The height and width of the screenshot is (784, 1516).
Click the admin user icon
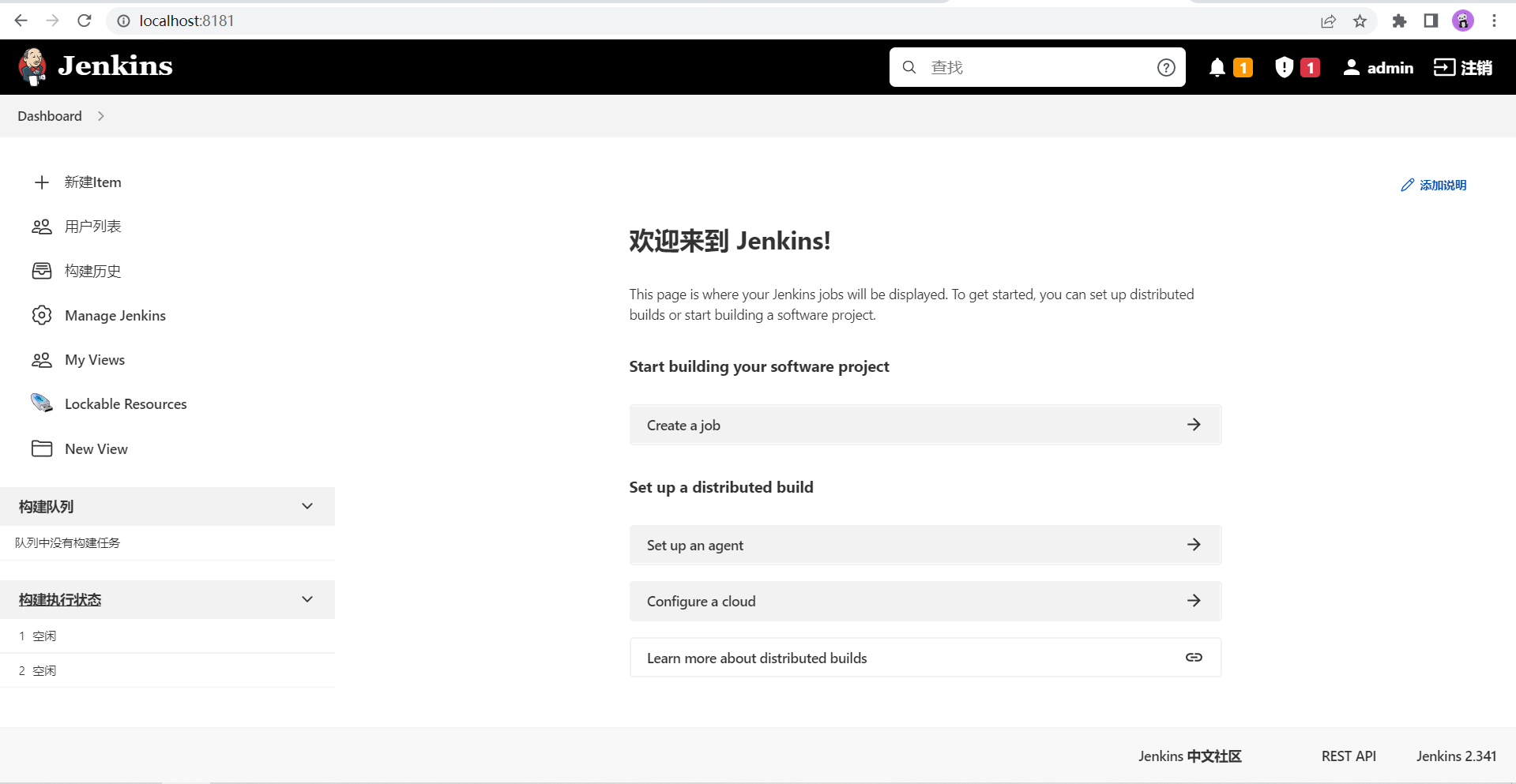[1352, 68]
